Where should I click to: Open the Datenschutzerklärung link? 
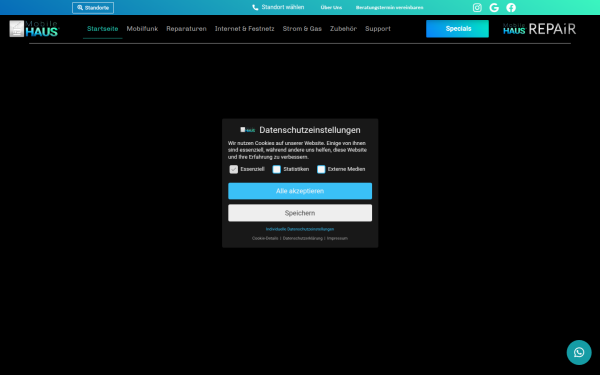click(x=303, y=238)
